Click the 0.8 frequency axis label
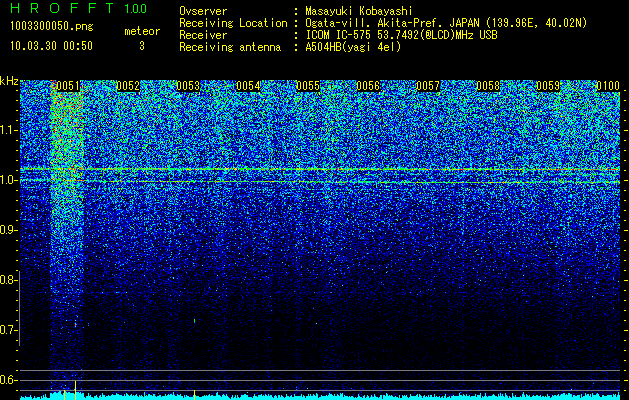This screenshot has width=629, height=400. [x=8, y=280]
